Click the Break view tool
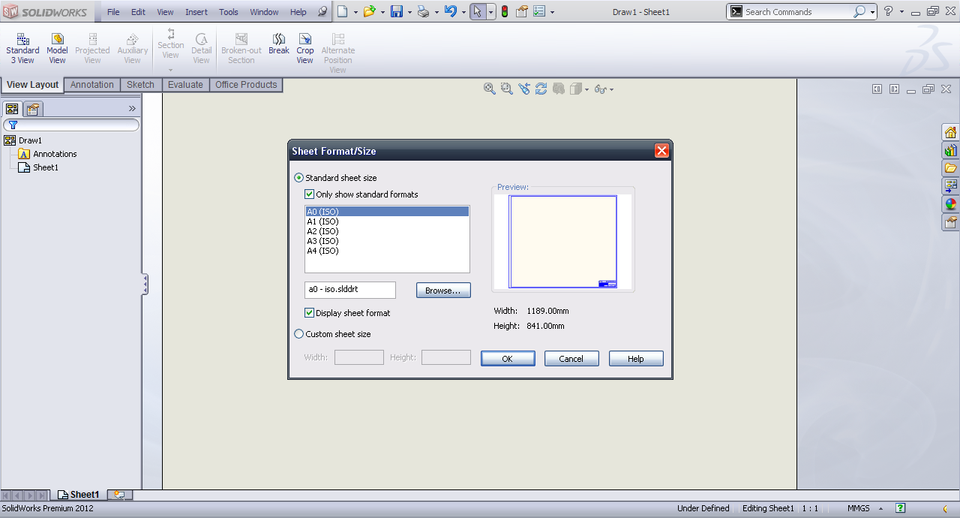This screenshot has height=518, width=960. pos(278,44)
